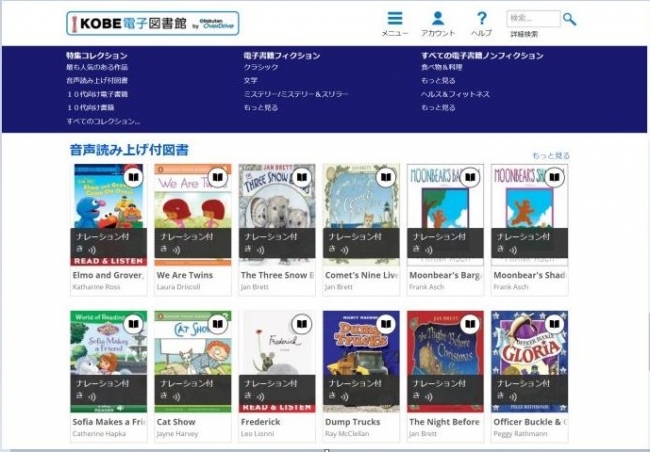Click もっと見る under 電子書籍フィクション

[x=261, y=107]
